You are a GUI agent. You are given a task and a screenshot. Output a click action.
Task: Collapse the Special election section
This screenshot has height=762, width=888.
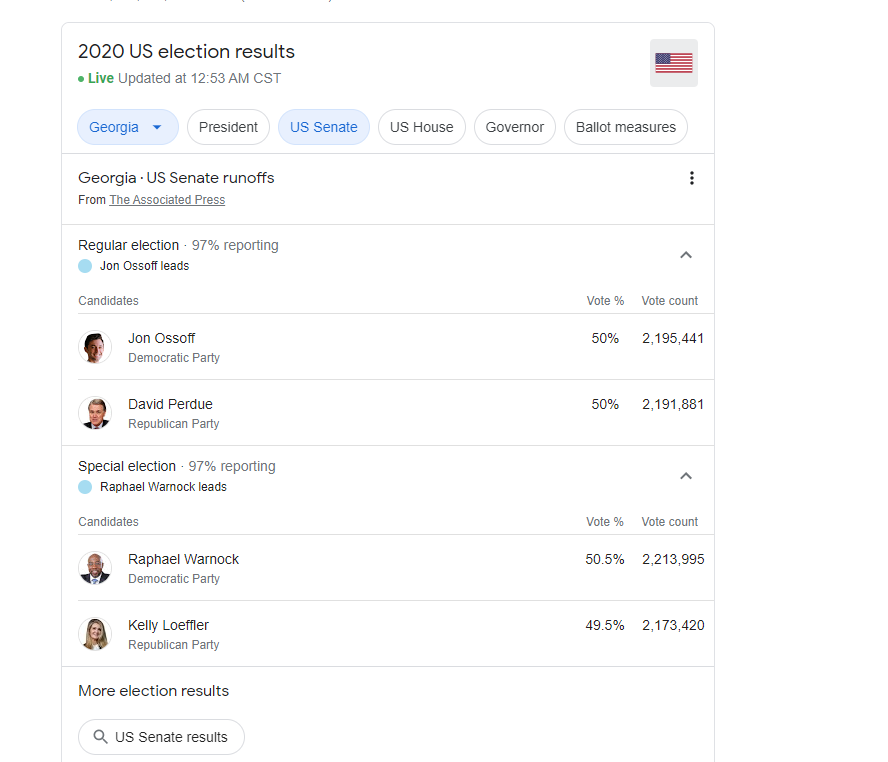[x=686, y=476]
